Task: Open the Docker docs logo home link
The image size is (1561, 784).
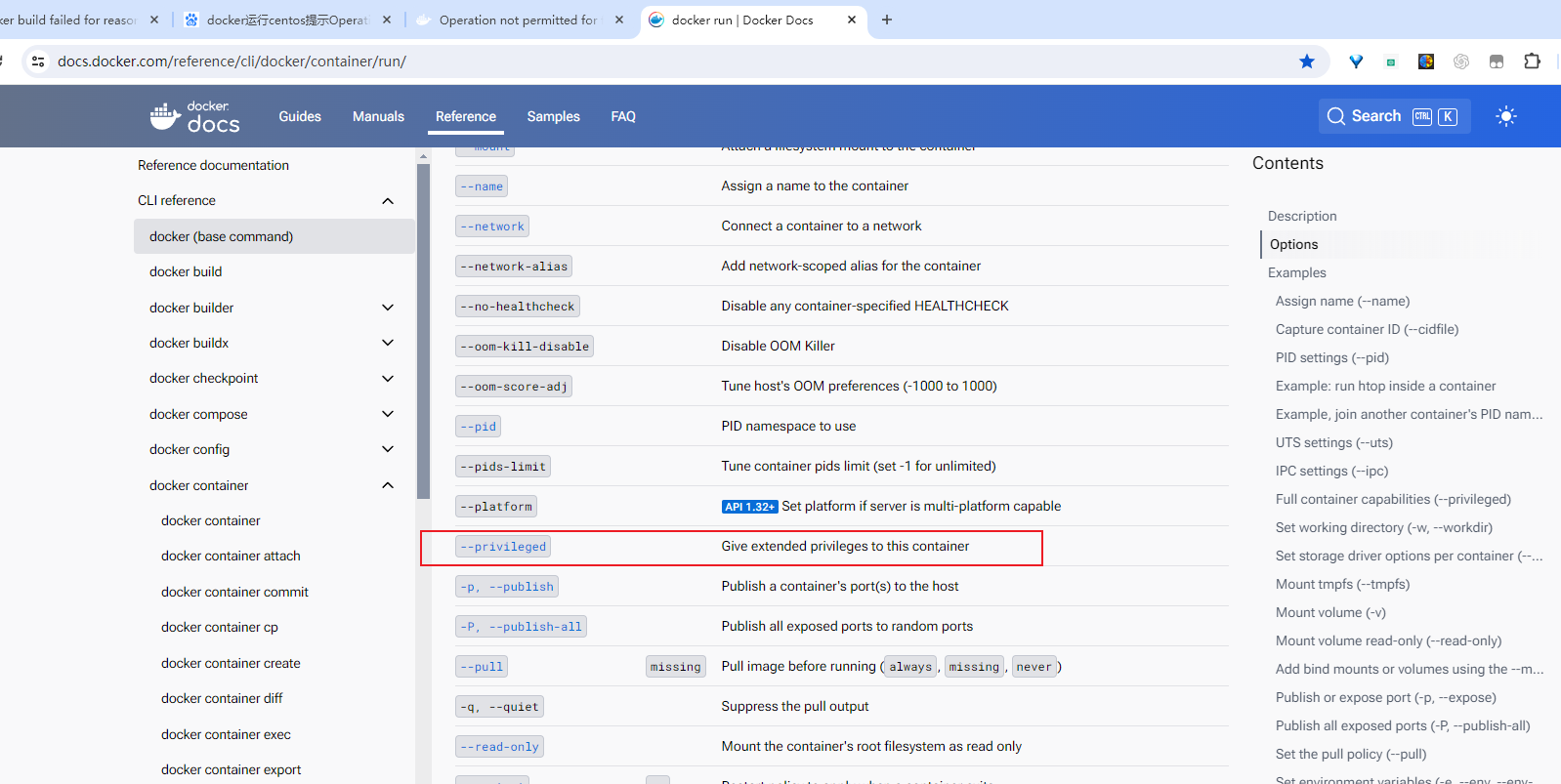Action: pos(195,116)
